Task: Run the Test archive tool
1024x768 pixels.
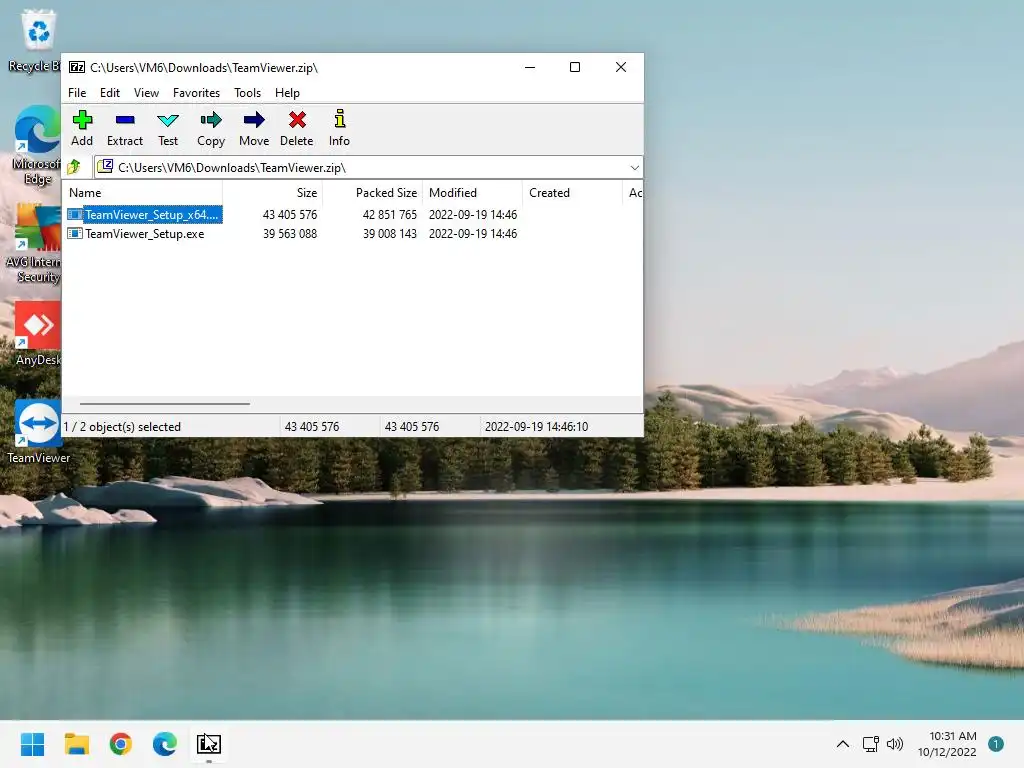Action: [168, 128]
